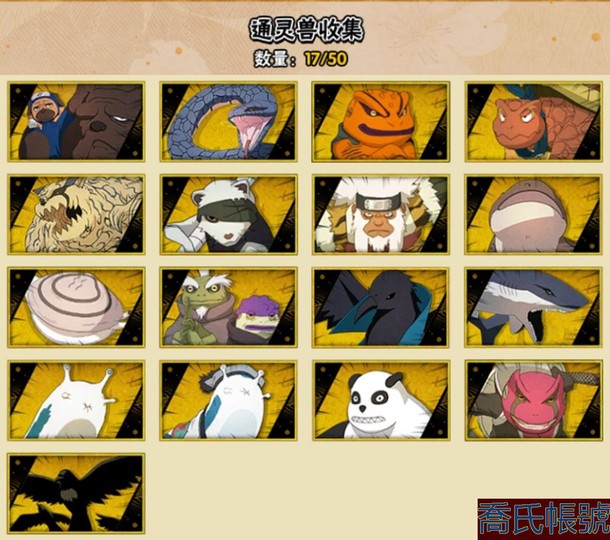Image resolution: width=610 pixels, height=540 pixels.
Task: Click the 喬氏帳號 watermark banner
Action: click(544, 519)
